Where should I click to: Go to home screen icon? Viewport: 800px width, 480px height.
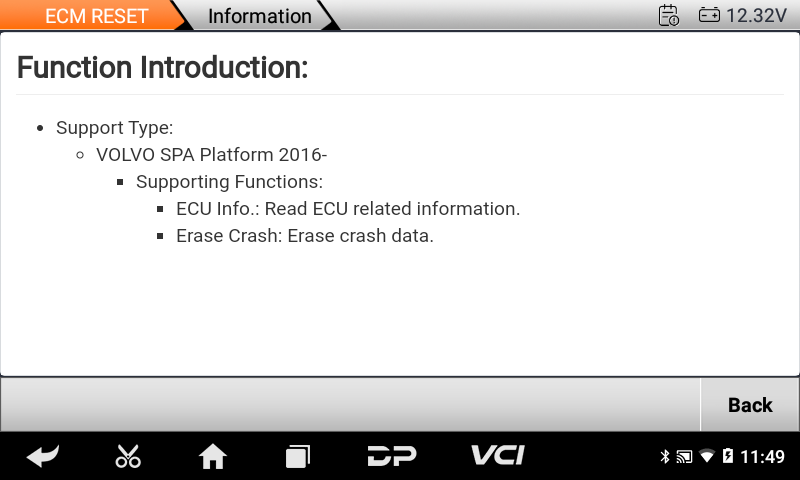213,456
